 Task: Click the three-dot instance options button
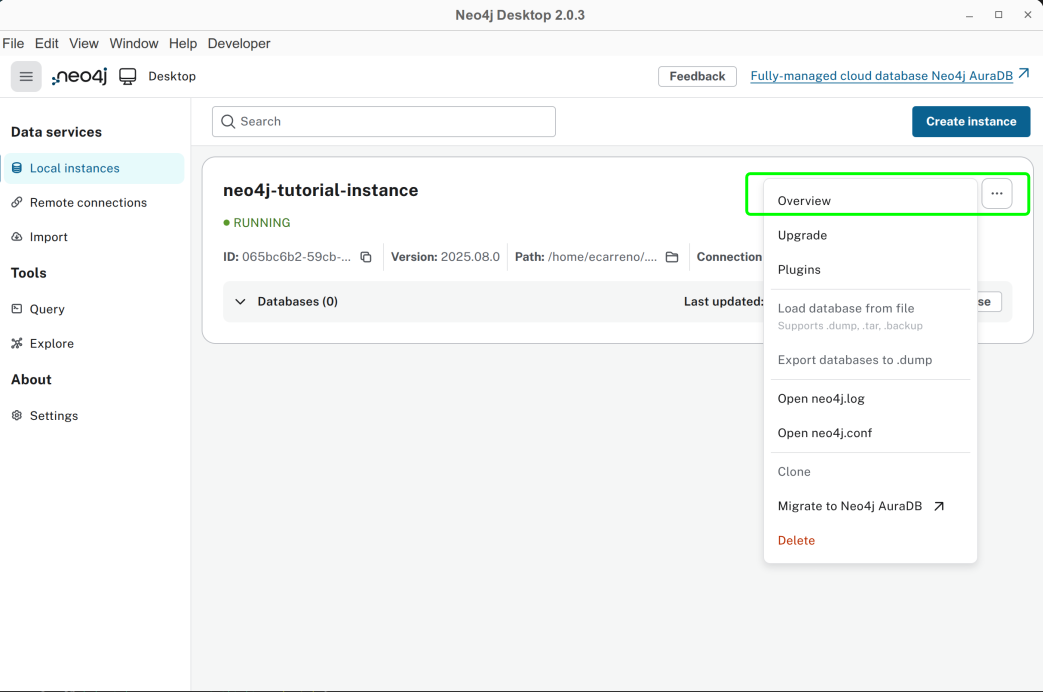pos(996,194)
